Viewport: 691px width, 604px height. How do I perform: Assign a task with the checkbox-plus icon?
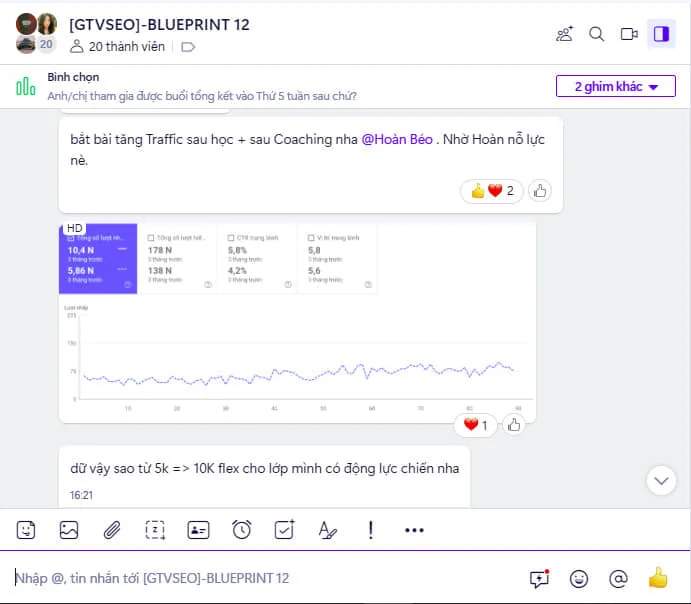(x=285, y=530)
